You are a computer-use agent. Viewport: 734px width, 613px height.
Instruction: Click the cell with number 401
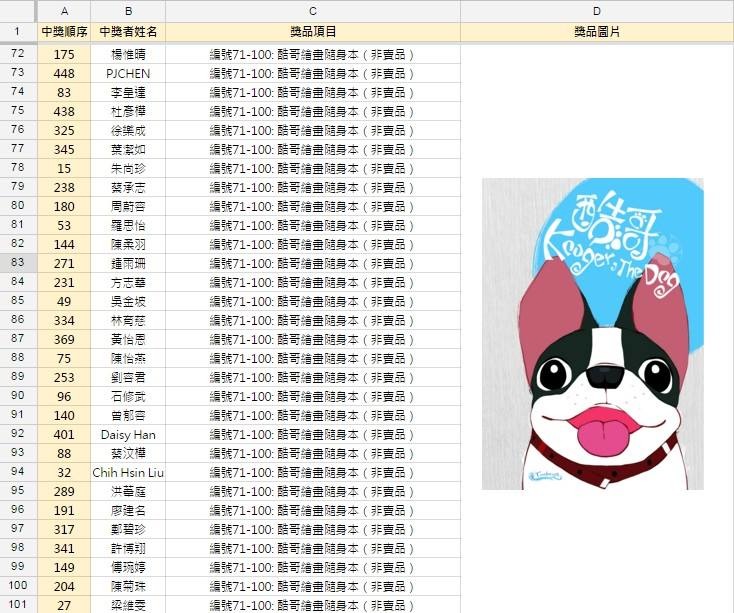pos(64,435)
